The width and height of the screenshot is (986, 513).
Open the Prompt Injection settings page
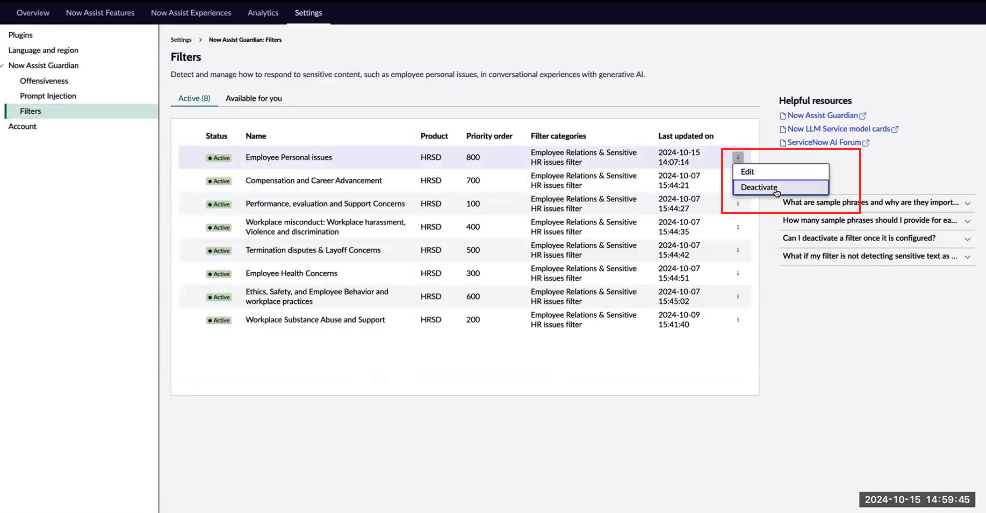tap(48, 96)
